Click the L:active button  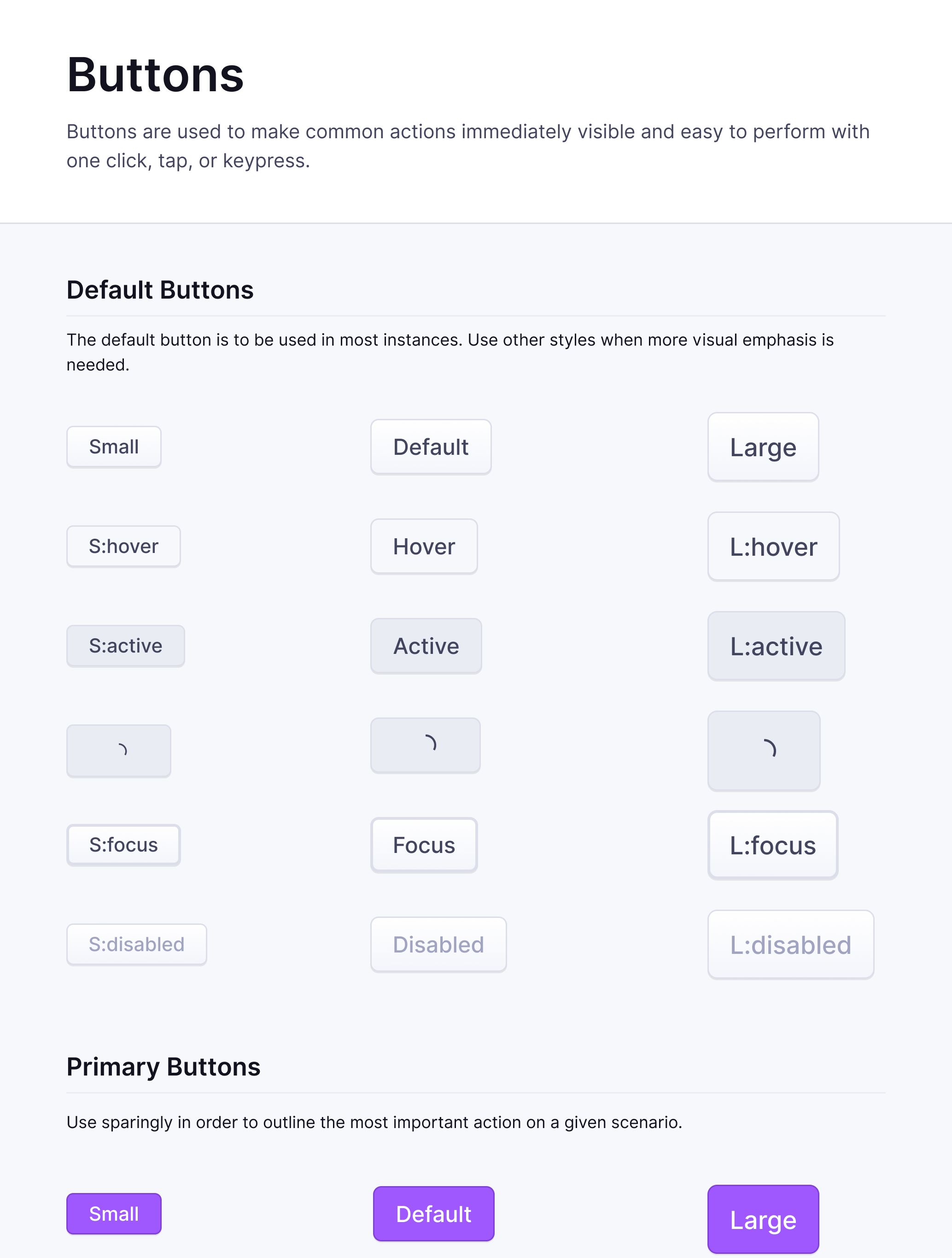point(777,646)
